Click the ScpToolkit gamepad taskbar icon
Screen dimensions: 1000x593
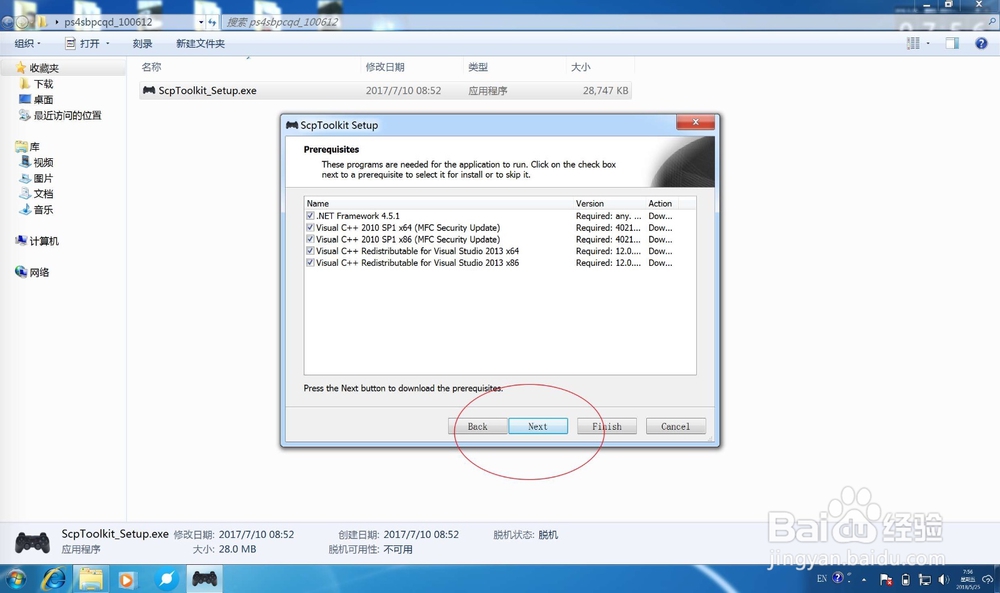point(205,579)
